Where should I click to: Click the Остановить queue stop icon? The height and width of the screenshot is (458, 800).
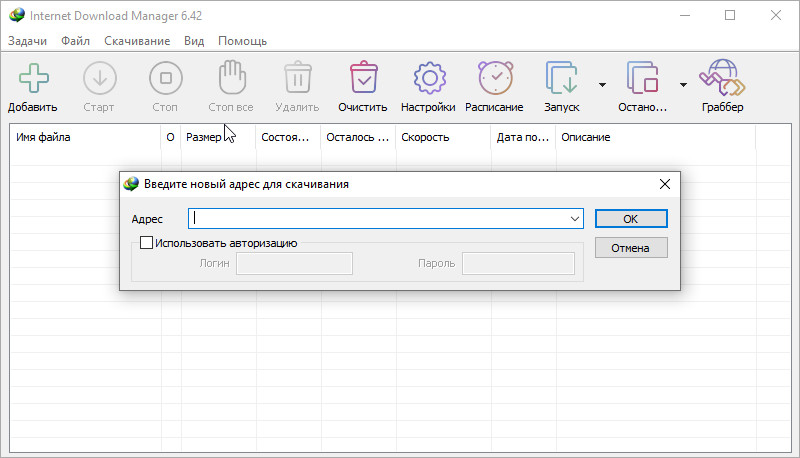click(642, 78)
